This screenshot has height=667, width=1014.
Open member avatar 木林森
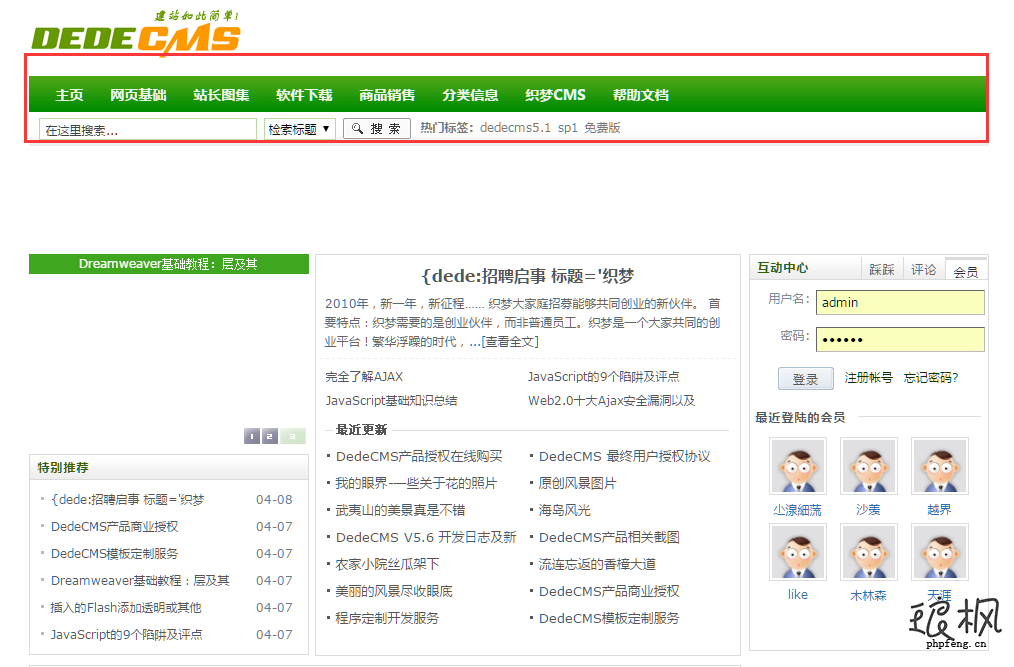(868, 552)
